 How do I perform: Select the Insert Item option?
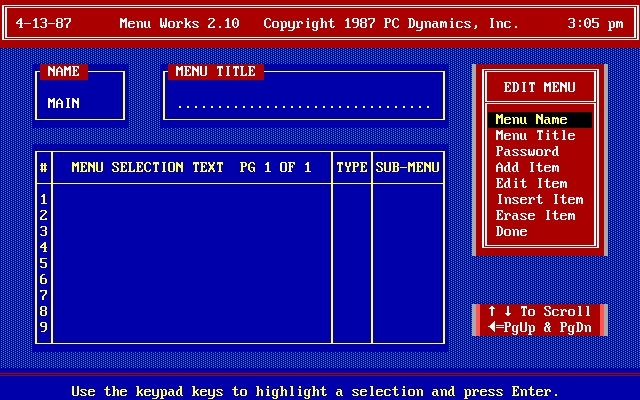click(x=539, y=199)
